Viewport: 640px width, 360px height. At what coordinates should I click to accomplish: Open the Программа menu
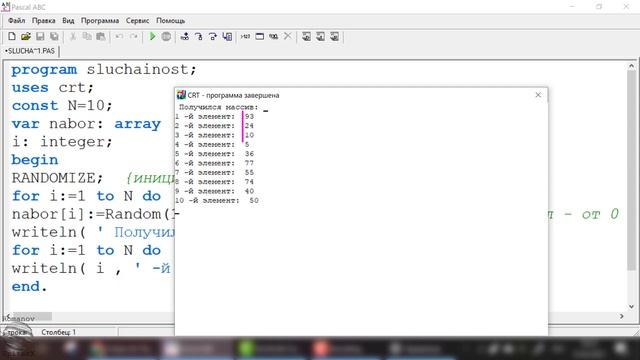[100, 20]
